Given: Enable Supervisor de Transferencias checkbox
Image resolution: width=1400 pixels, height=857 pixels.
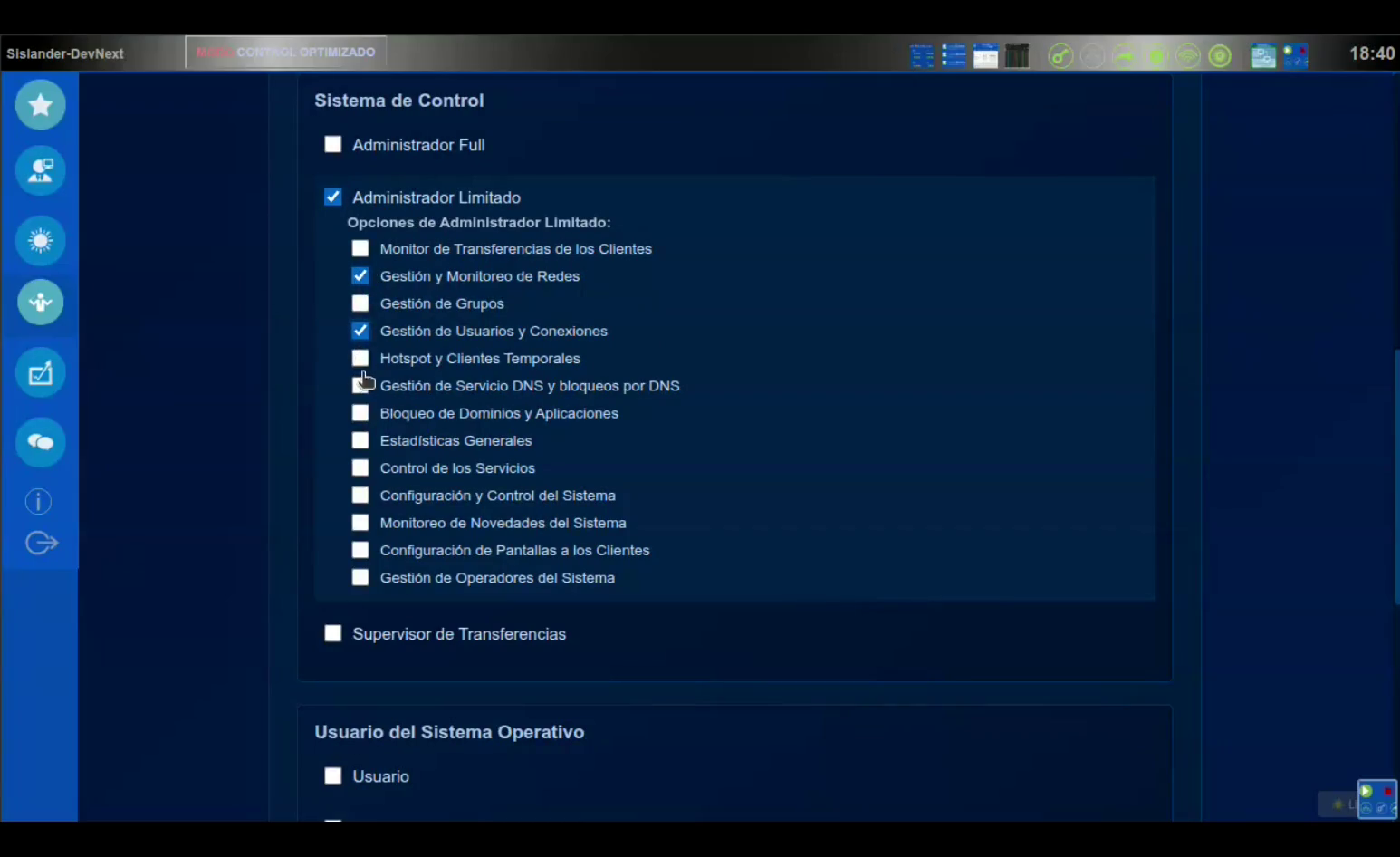Looking at the screenshot, I should pyautogui.click(x=333, y=633).
